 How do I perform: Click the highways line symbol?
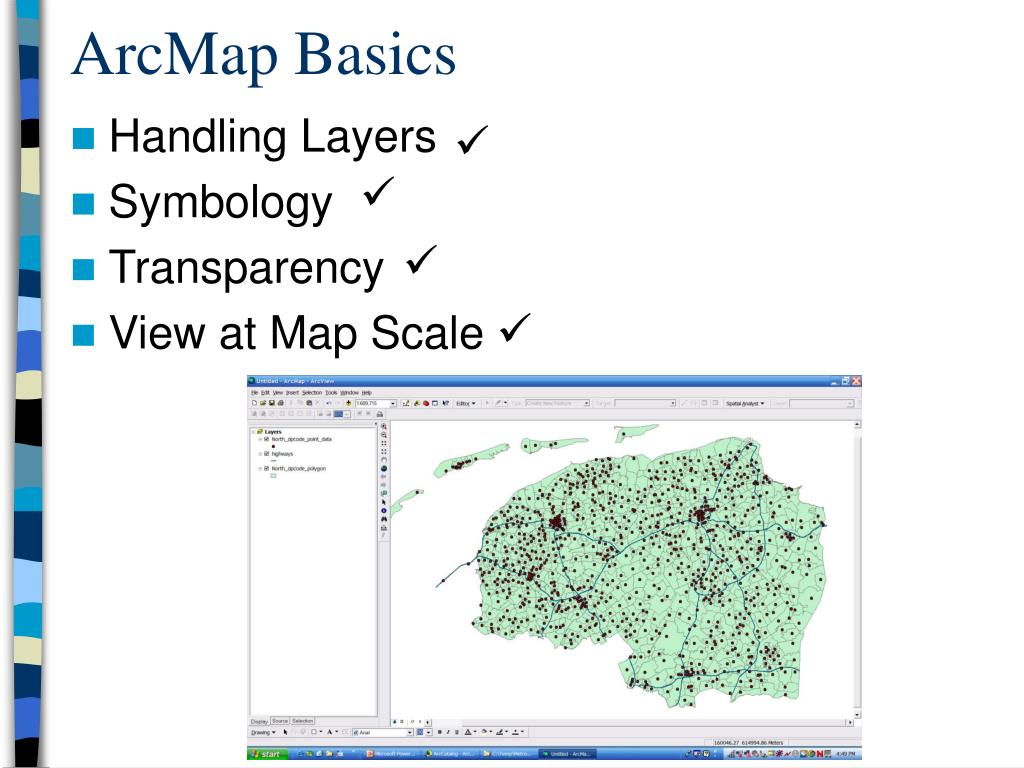click(x=274, y=460)
